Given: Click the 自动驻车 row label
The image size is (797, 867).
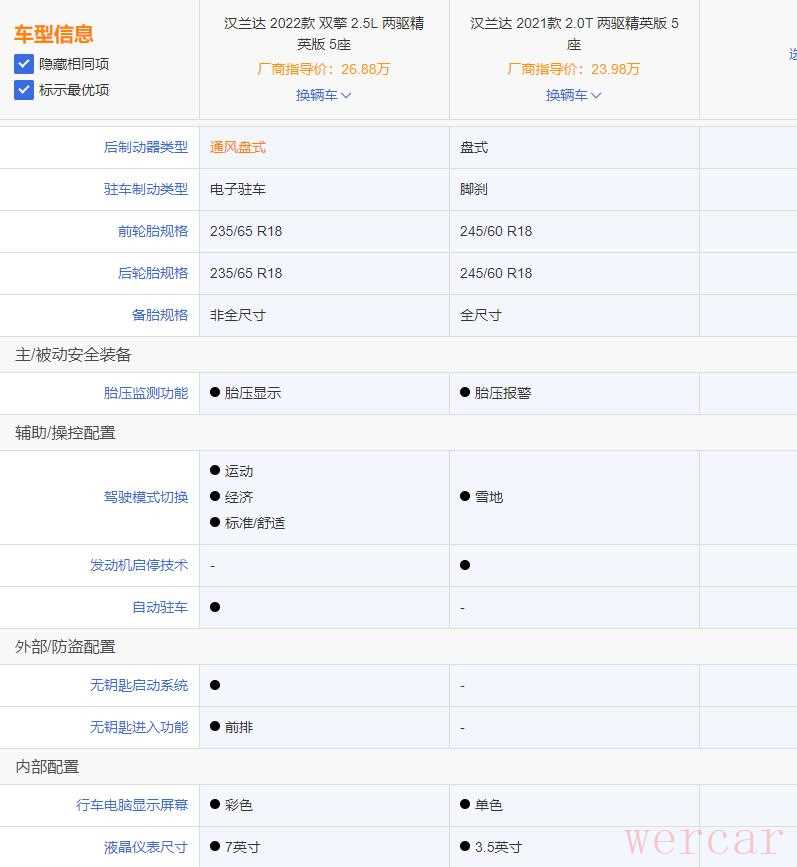Looking at the screenshot, I should tap(160, 607).
